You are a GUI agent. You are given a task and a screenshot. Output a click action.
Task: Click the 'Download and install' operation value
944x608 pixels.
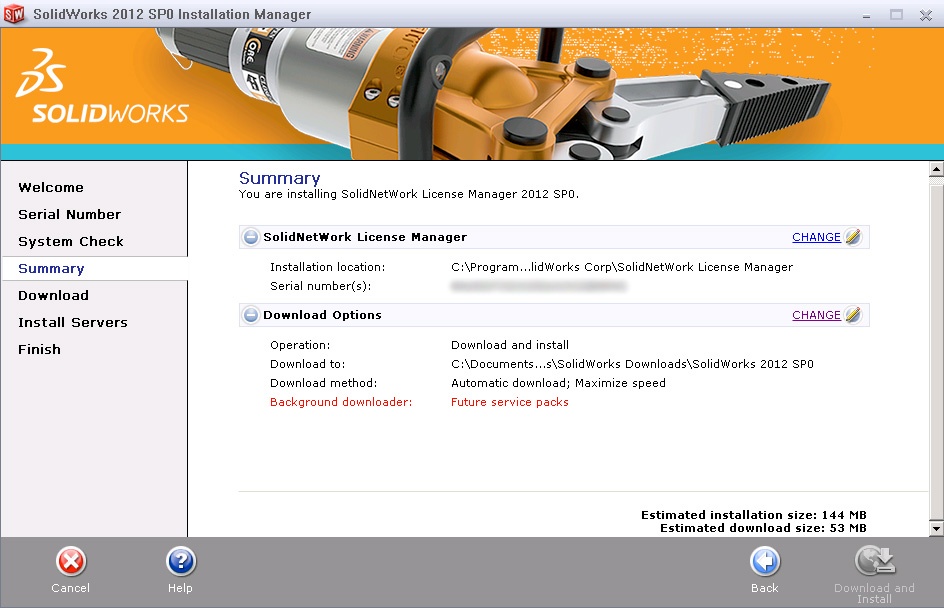pyautogui.click(x=510, y=345)
